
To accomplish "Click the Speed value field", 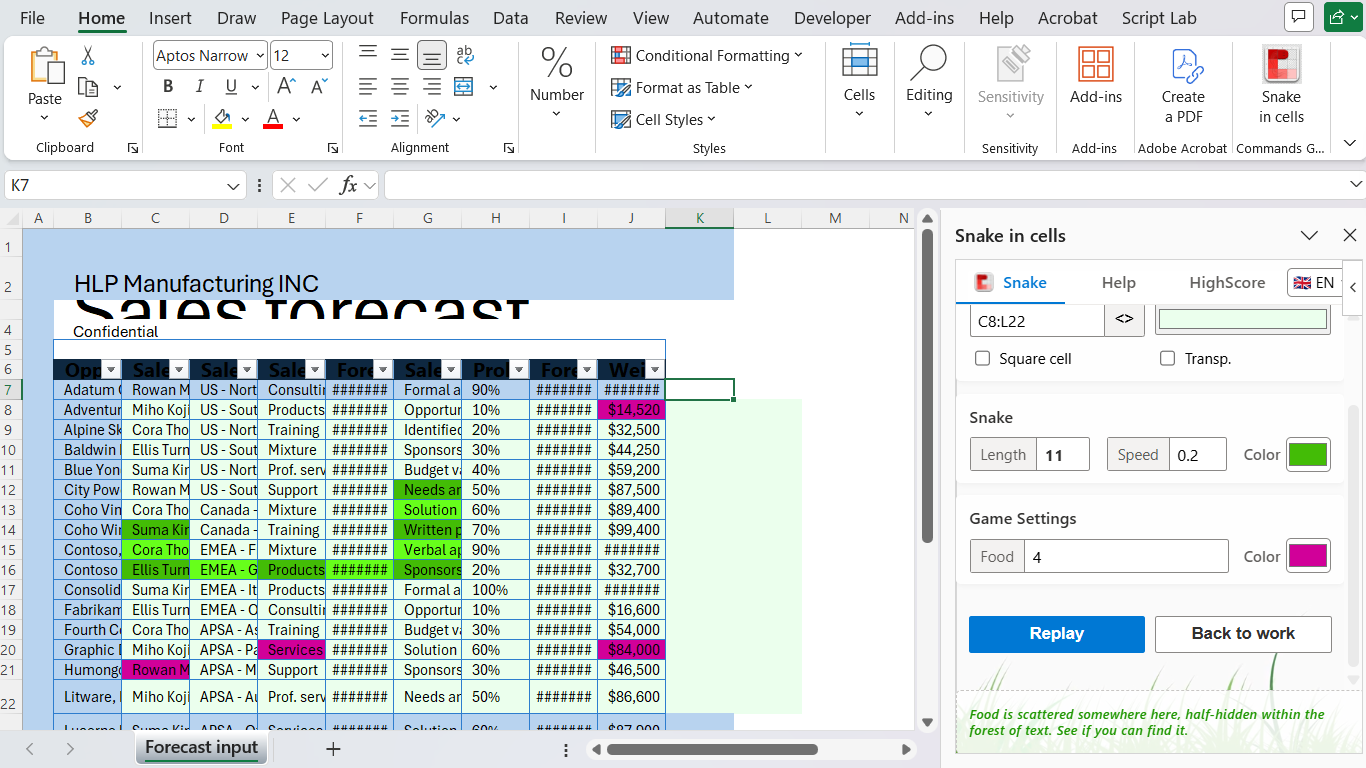I will pyautogui.click(x=1198, y=455).
